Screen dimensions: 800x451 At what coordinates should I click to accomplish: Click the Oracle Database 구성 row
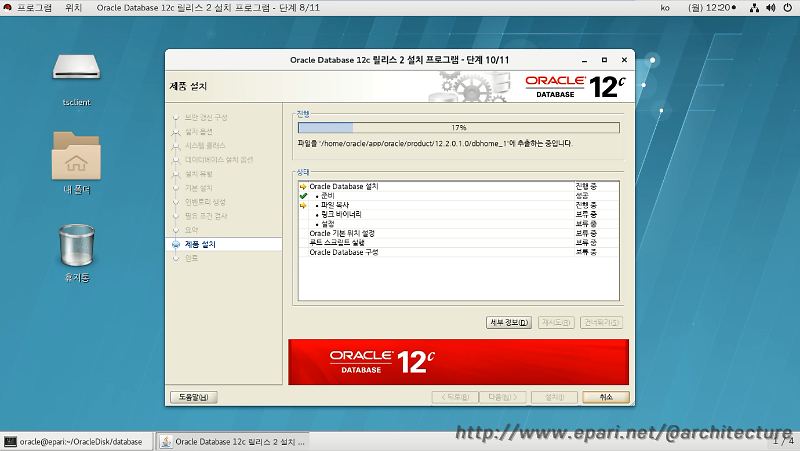point(459,252)
